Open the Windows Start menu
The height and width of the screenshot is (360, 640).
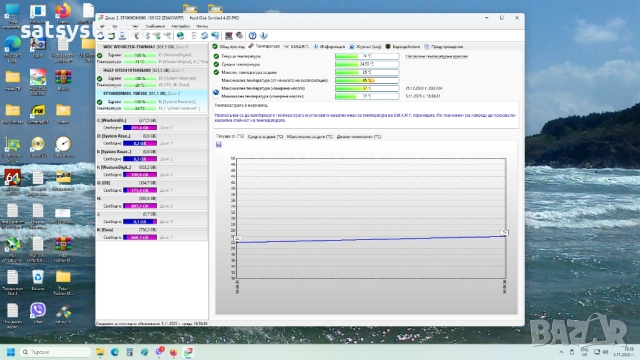point(11,352)
